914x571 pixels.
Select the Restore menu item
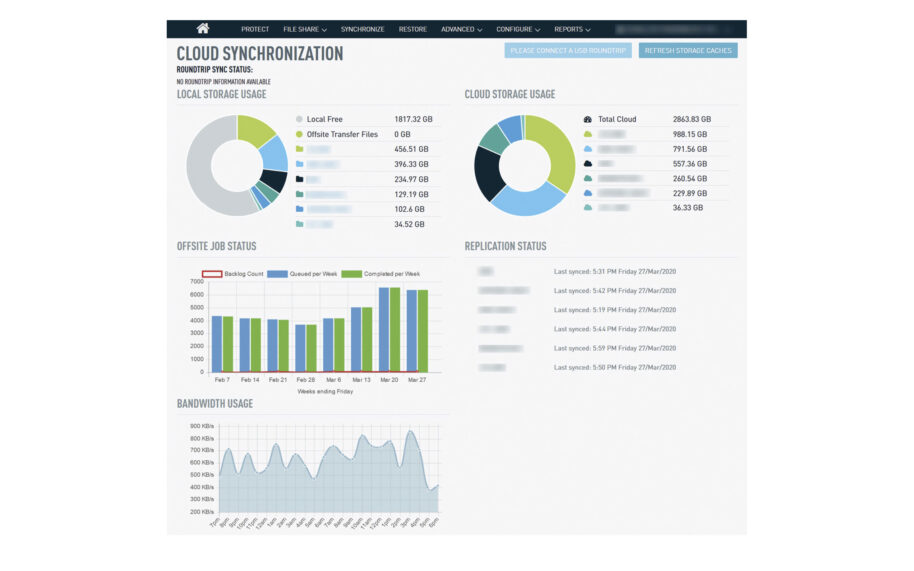click(x=413, y=29)
